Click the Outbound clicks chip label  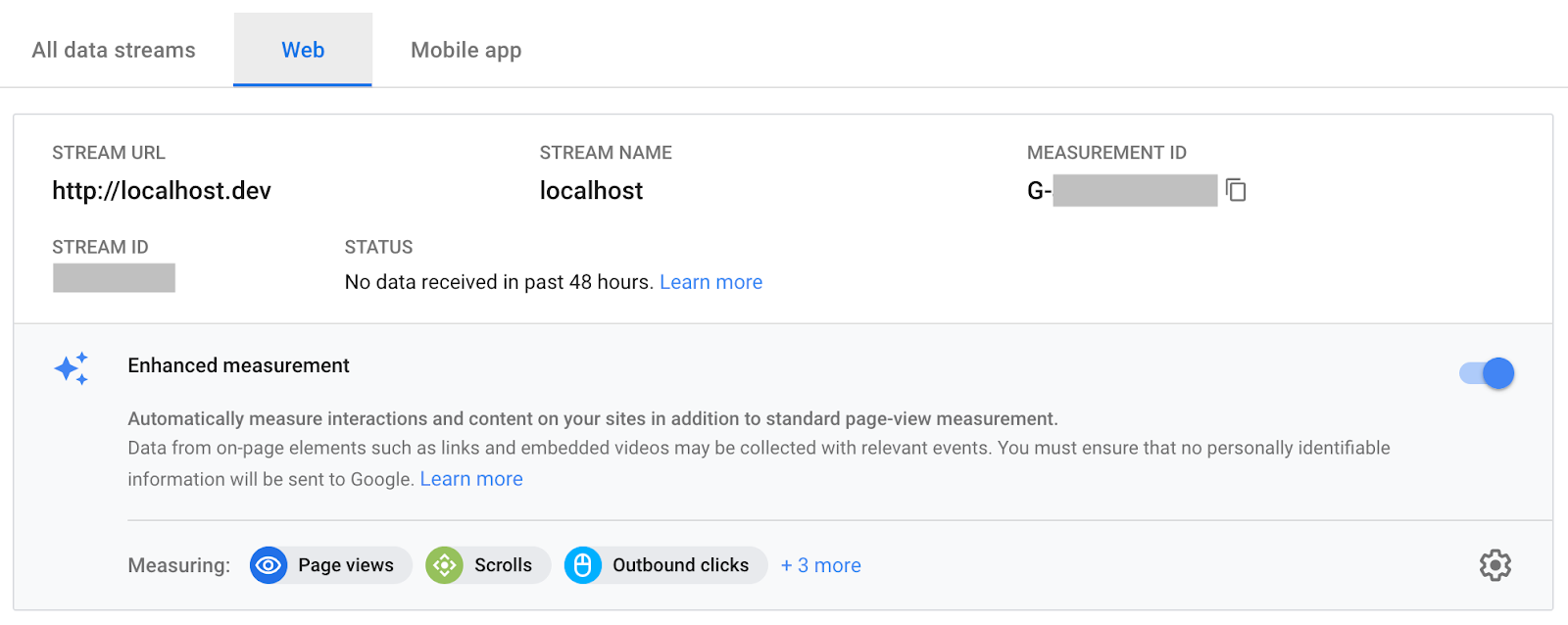(x=680, y=565)
